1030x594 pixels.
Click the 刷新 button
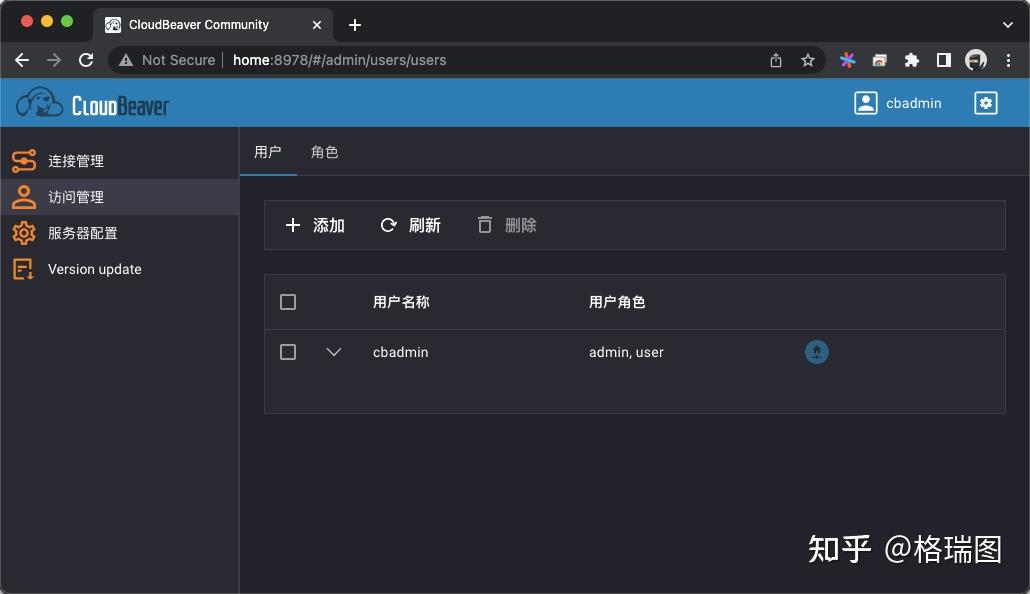point(411,225)
